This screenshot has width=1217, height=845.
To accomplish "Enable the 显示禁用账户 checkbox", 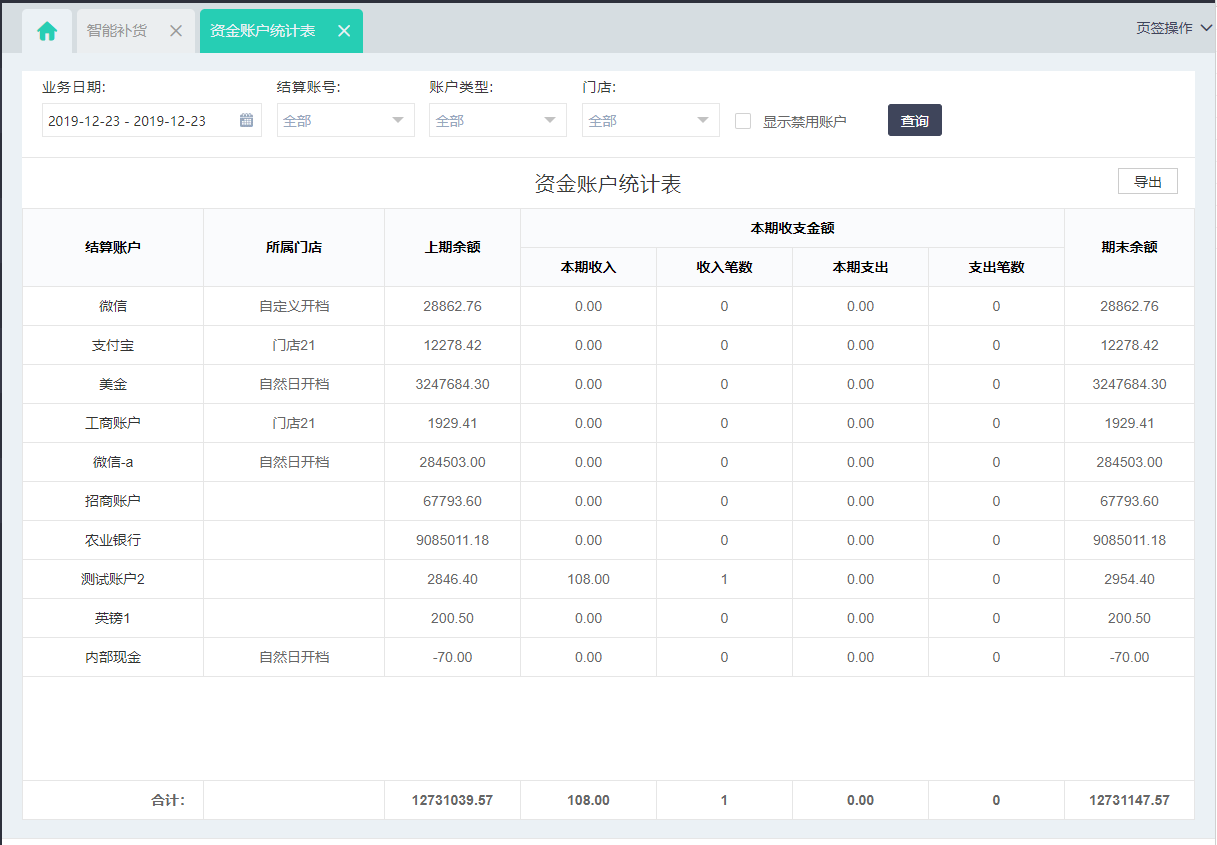I will [743, 121].
